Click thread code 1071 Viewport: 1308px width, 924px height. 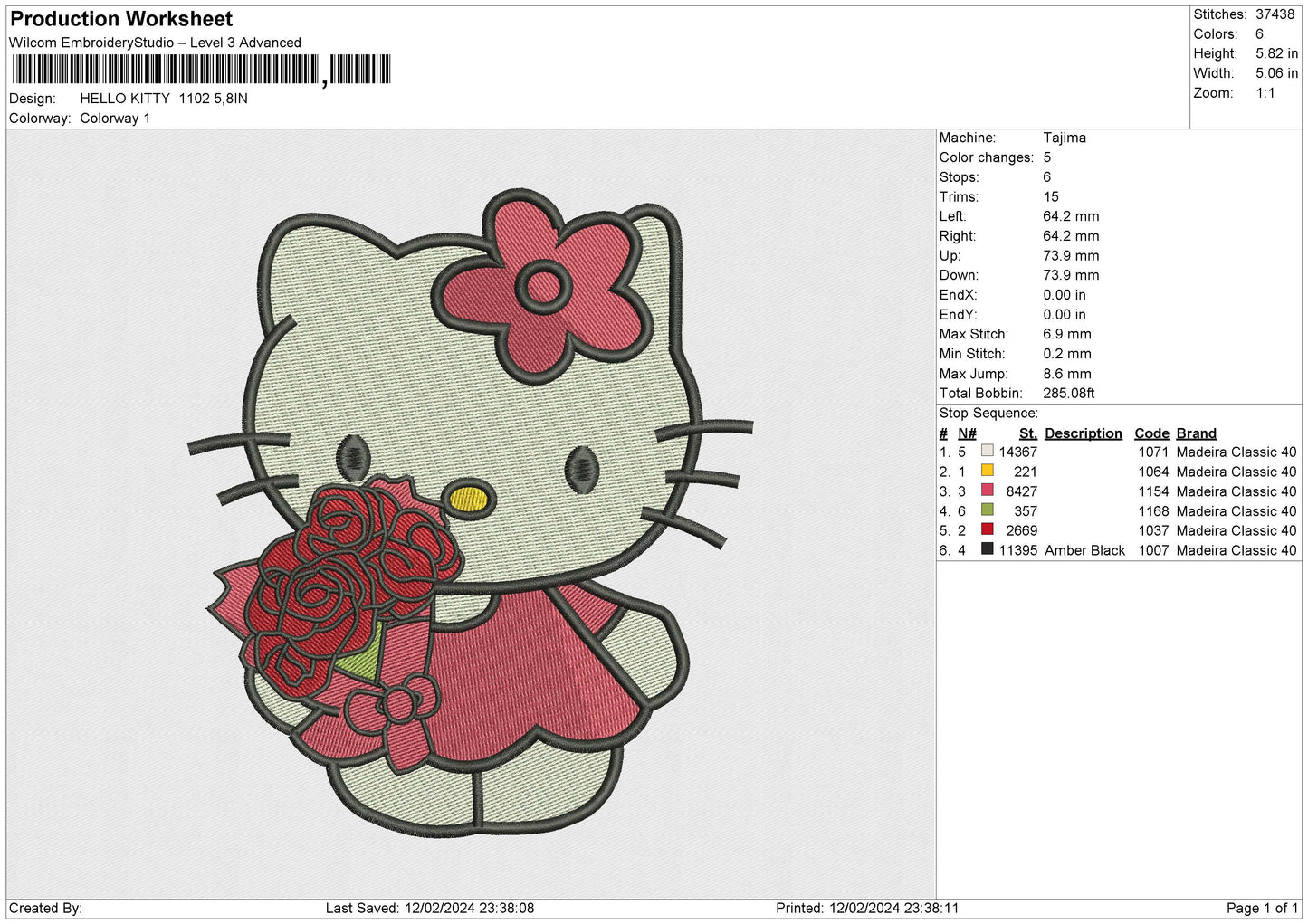tap(1154, 452)
